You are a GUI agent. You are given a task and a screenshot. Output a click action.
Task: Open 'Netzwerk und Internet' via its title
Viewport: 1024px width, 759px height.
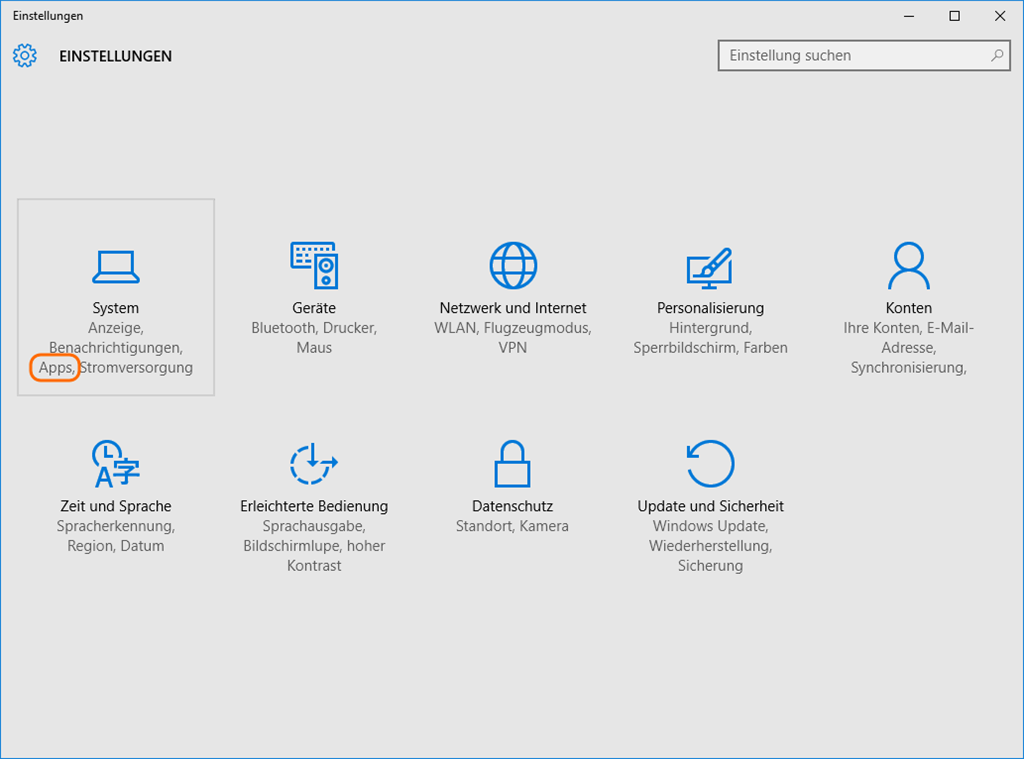tap(513, 308)
